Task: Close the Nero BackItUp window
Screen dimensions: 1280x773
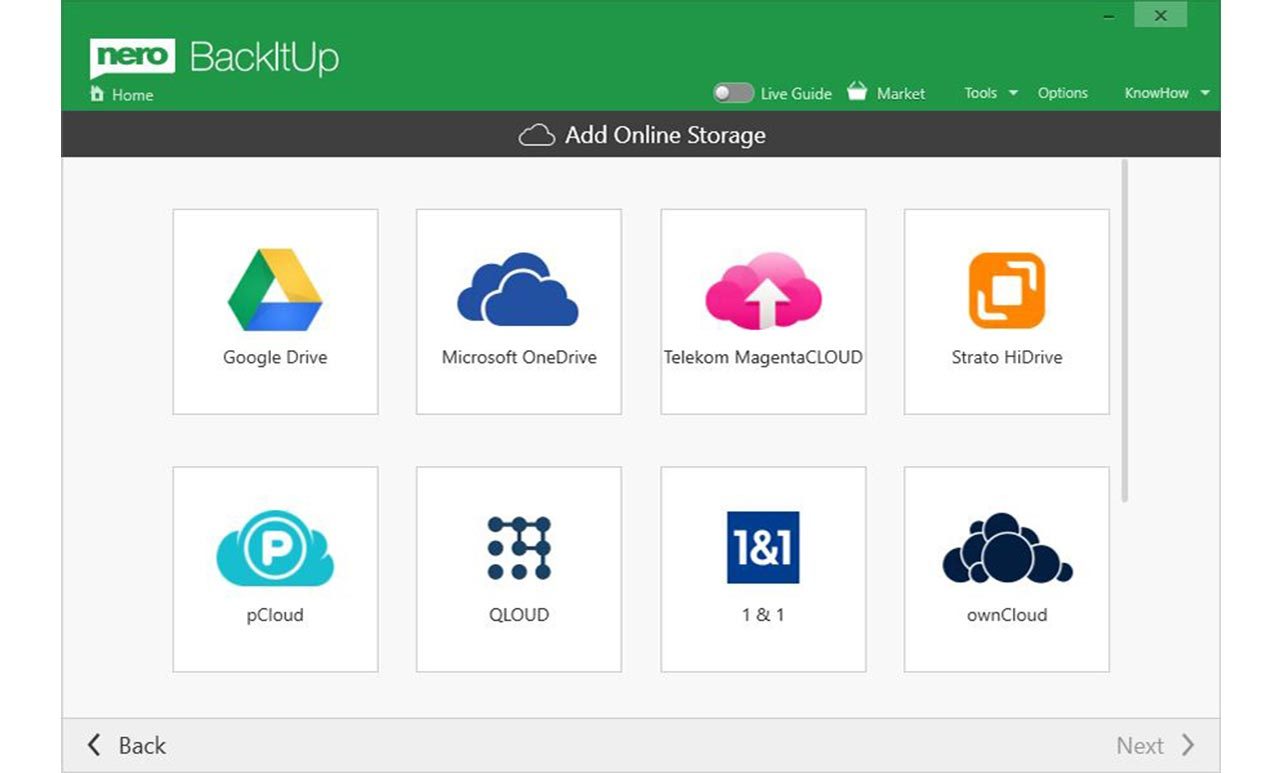Action: pos(1160,15)
